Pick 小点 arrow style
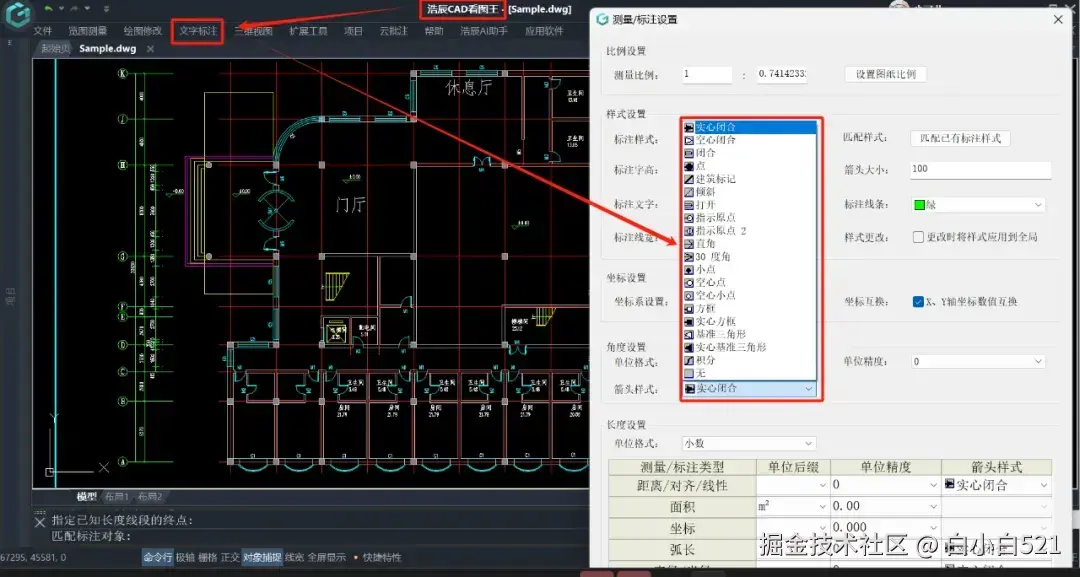The image size is (1080, 577). tap(749, 270)
